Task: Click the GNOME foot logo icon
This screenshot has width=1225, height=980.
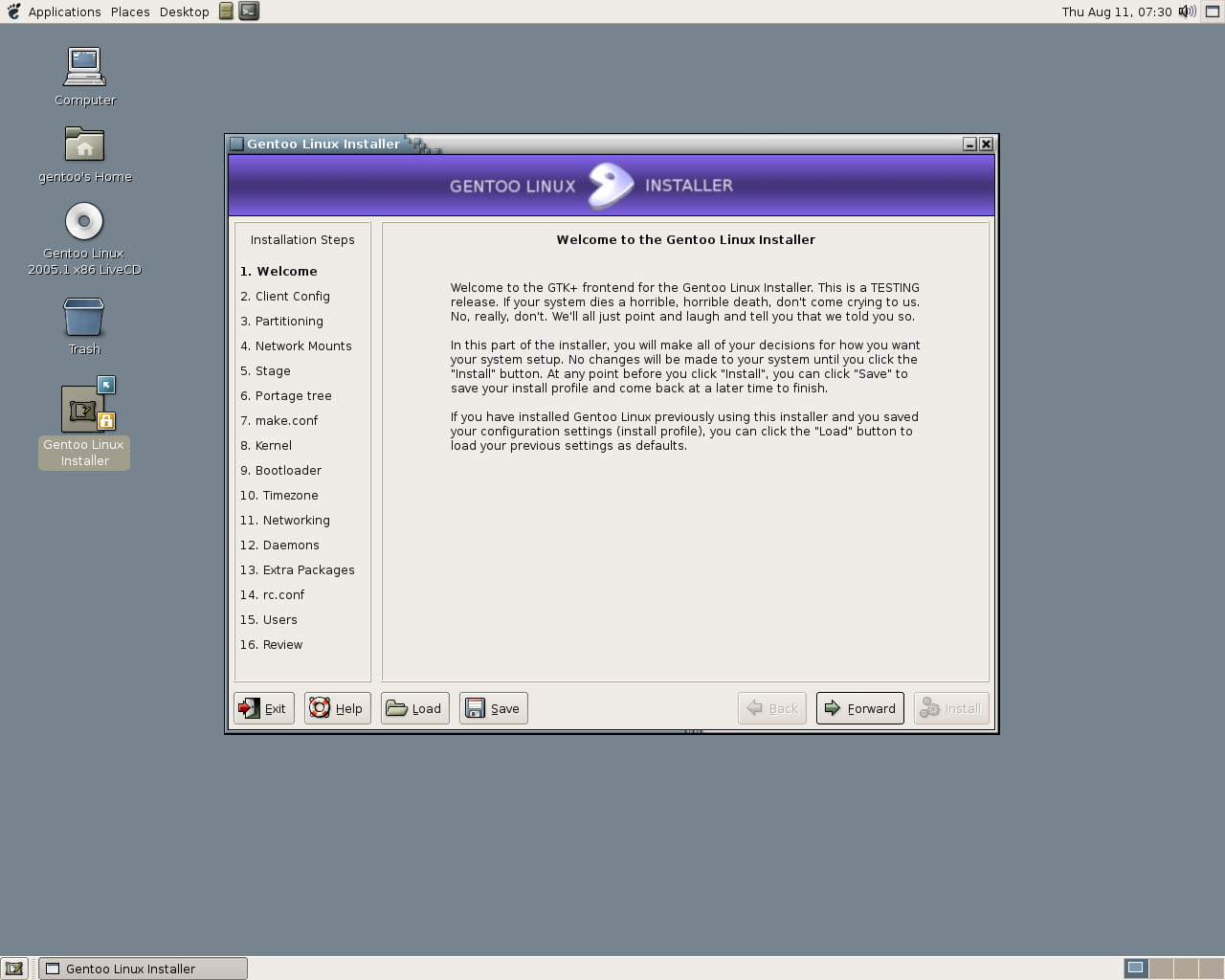Action: tap(13, 11)
